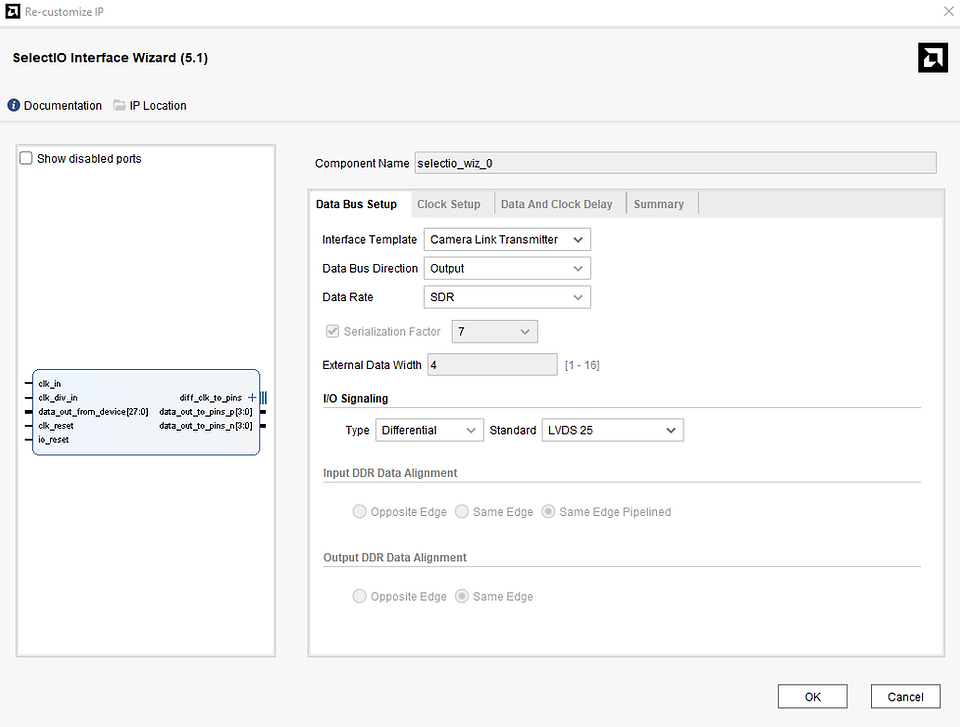Viewport: 960px width, 727px height.
Task: Click the Vivado icon in title bar
Action: (x=12, y=11)
